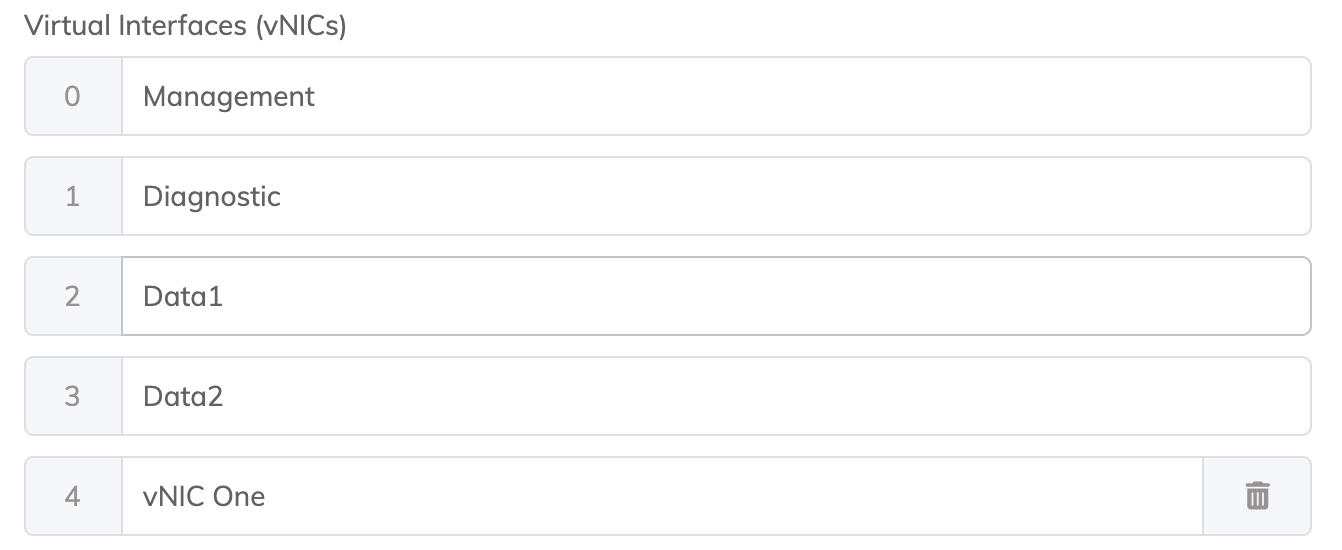This screenshot has height=550, width=1342.
Task: Click the word Management in row 0
Action: click(229, 96)
